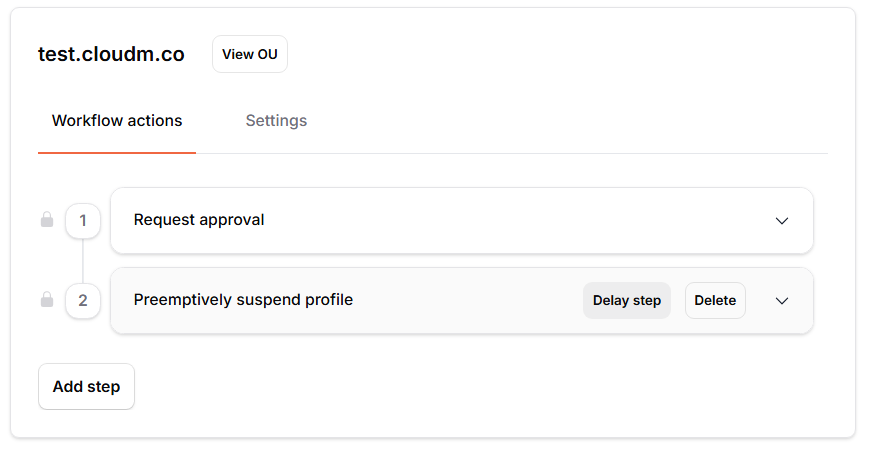875x451 pixels.
Task: Click Delay step on suspend profile
Action: point(627,300)
